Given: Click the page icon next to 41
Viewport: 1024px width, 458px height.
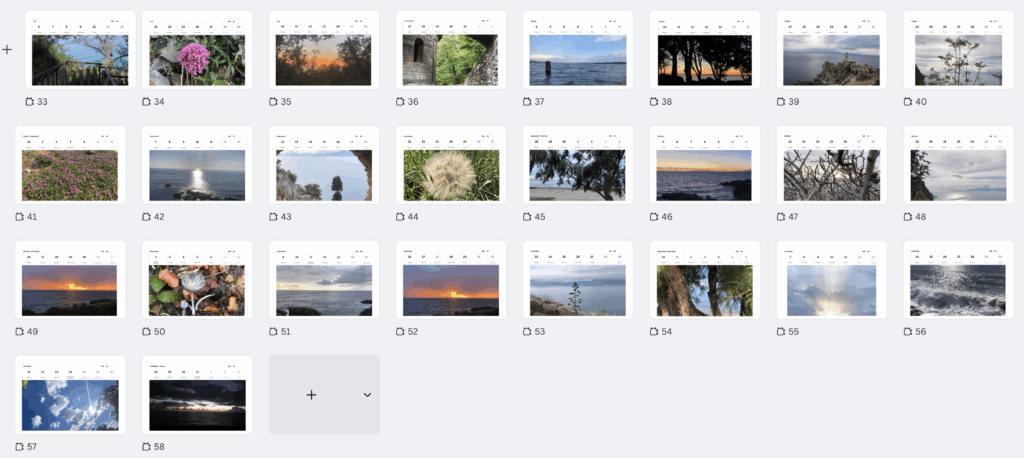Looking at the screenshot, I should click(20, 217).
